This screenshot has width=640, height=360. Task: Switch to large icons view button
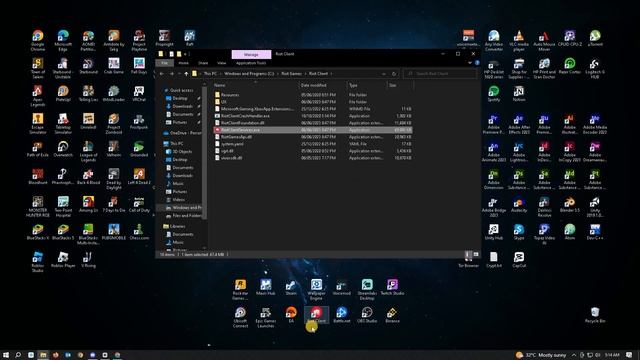point(476,255)
